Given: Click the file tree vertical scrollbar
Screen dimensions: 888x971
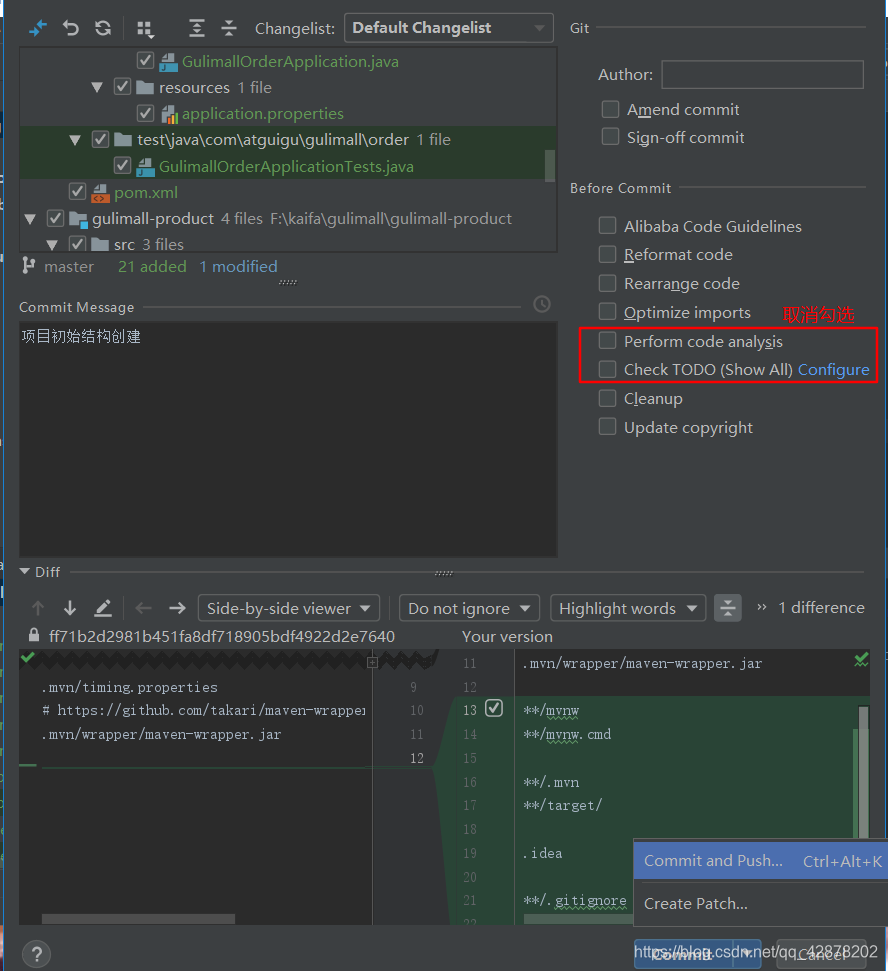Looking at the screenshot, I should pos(550,165).
